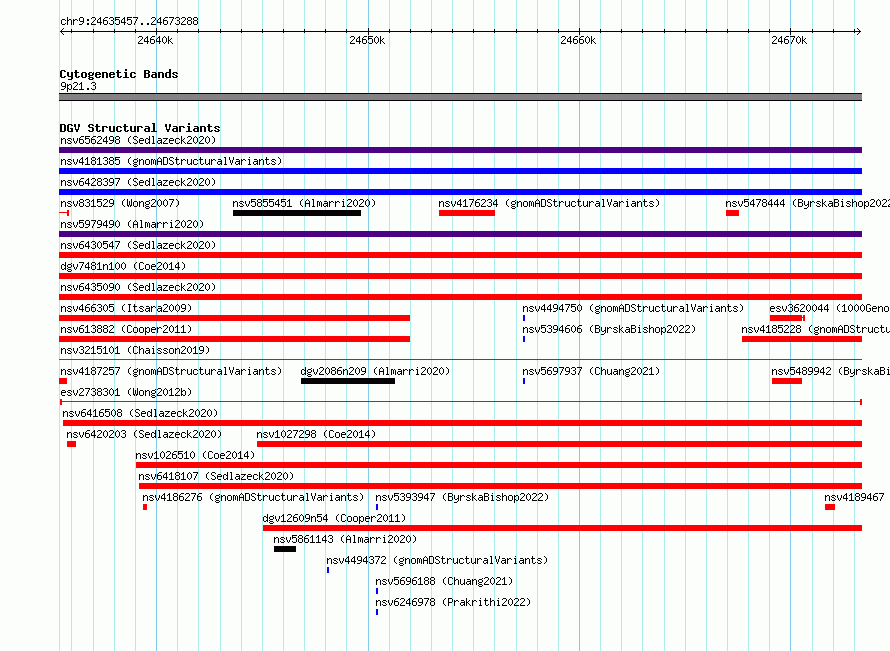Open variant nsv1026510 (Coe2014) label
The image size is (890, 651).
point(195,455)
